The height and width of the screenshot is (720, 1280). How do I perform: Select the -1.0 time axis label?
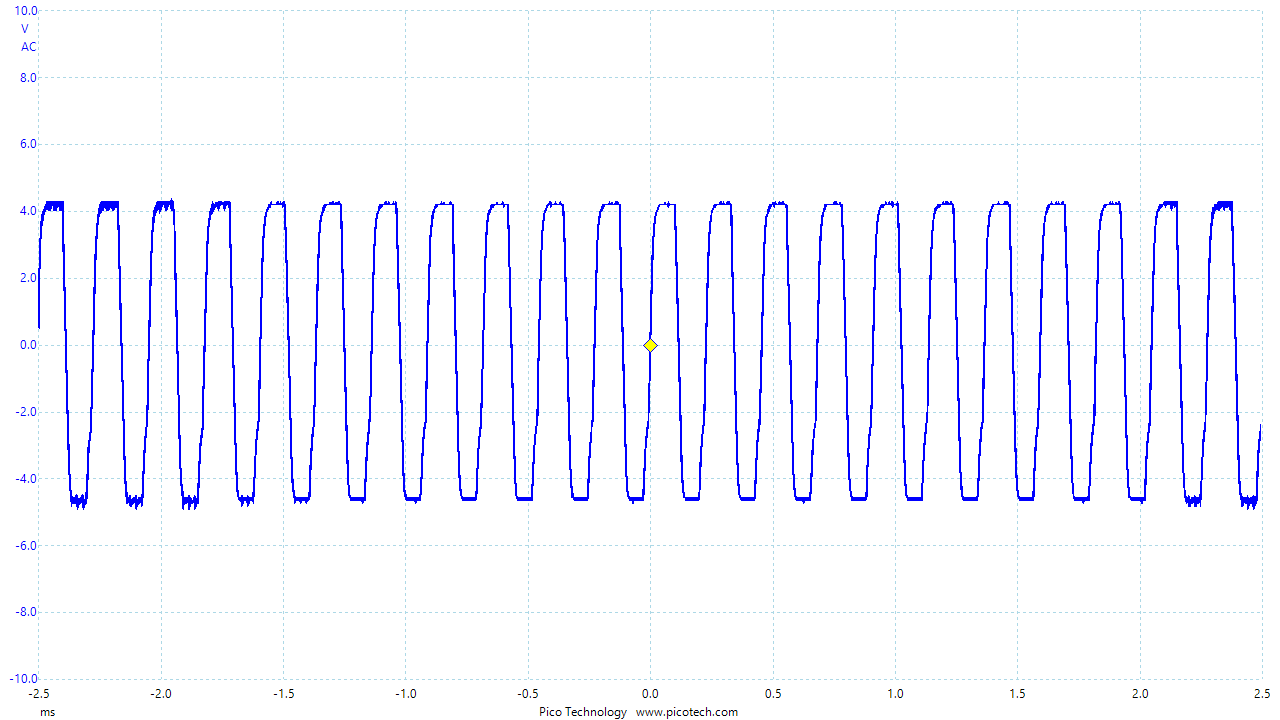coord(405,694)
